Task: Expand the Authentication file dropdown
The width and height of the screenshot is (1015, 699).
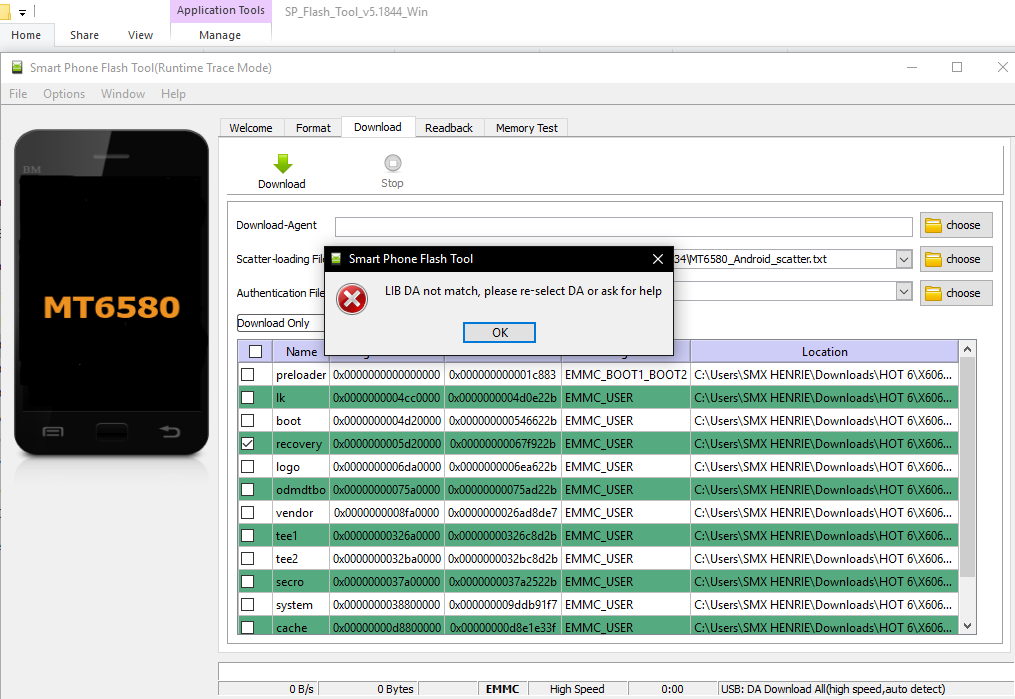Action: tap(904, 291)
